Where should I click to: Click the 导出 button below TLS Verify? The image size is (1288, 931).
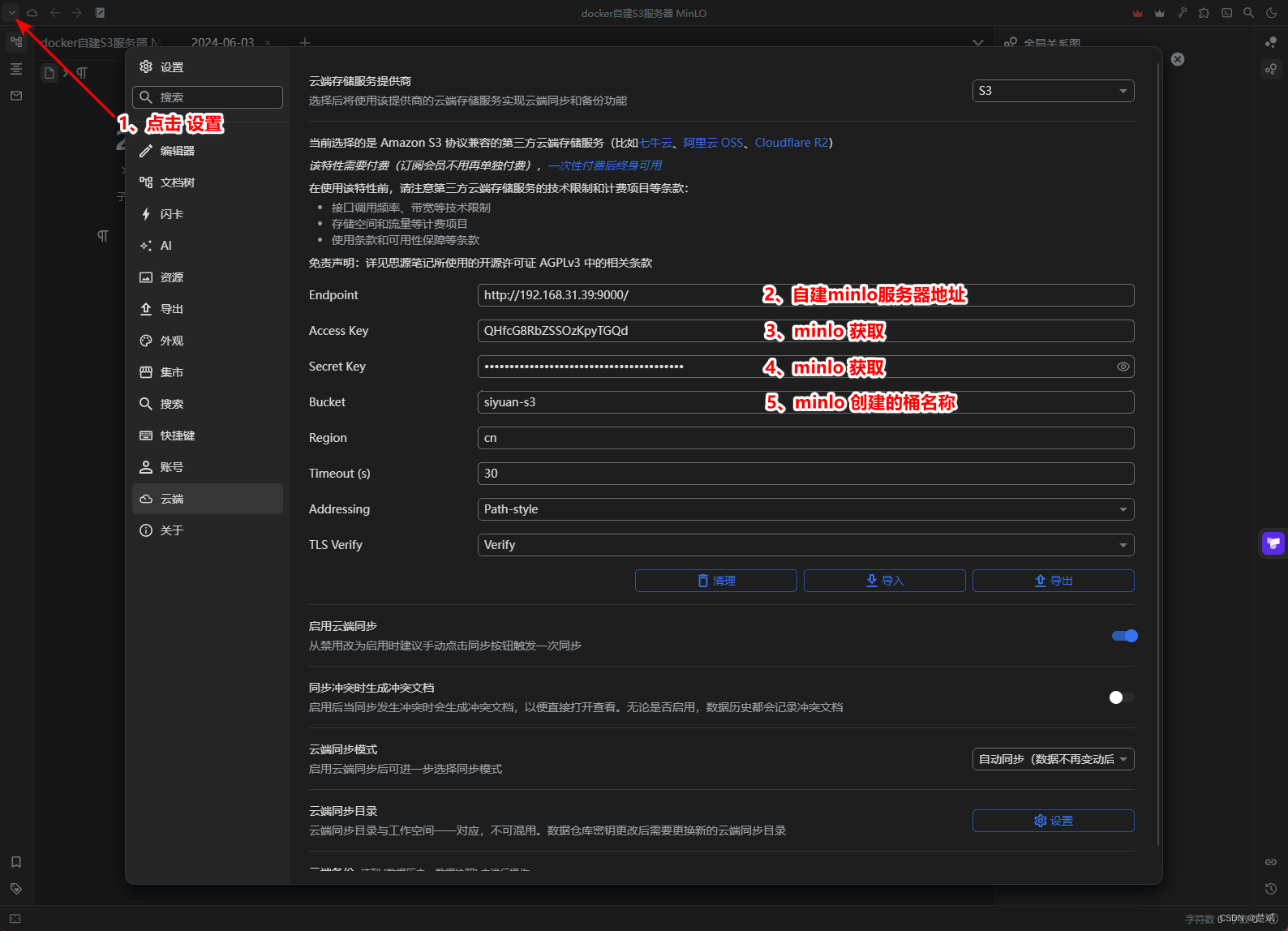pyautogui.click(x=1054, y=581)
